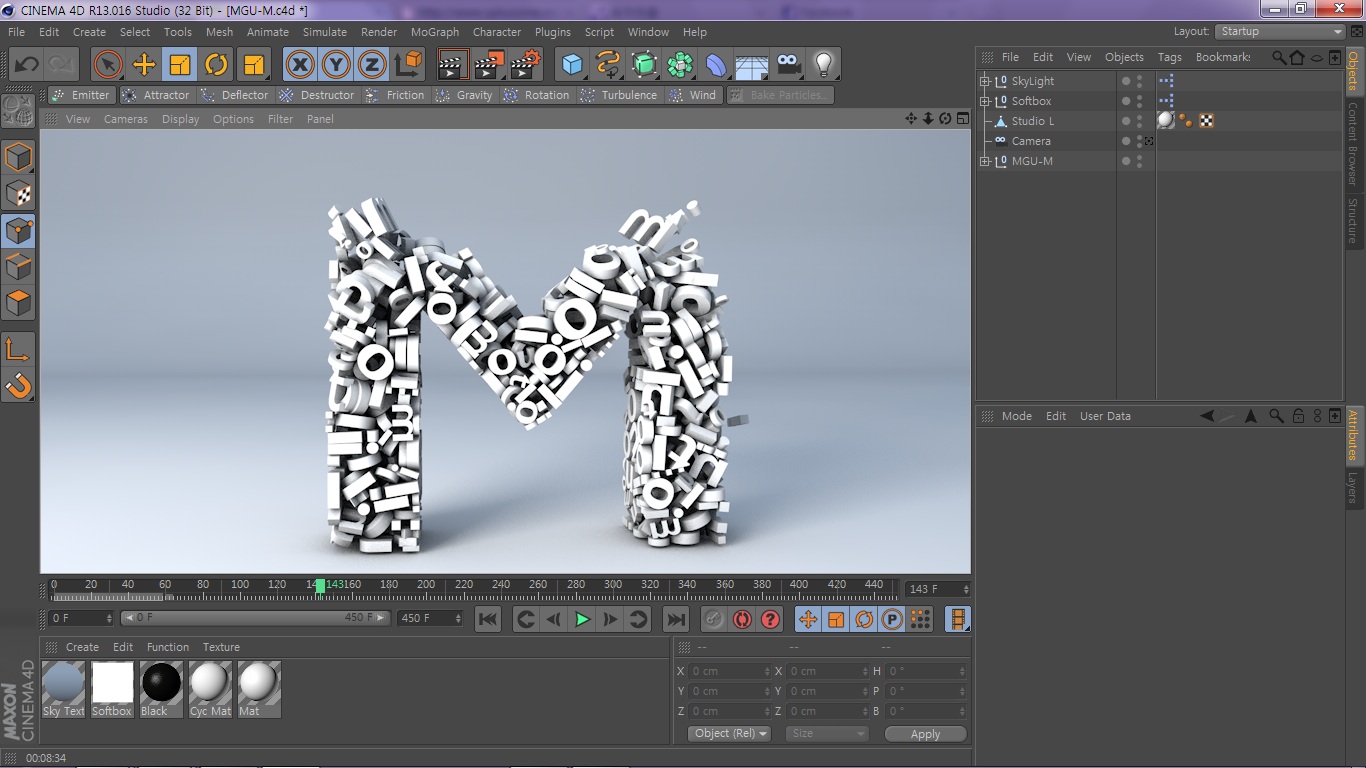Toggle Autokeying button

pos(741,620)
